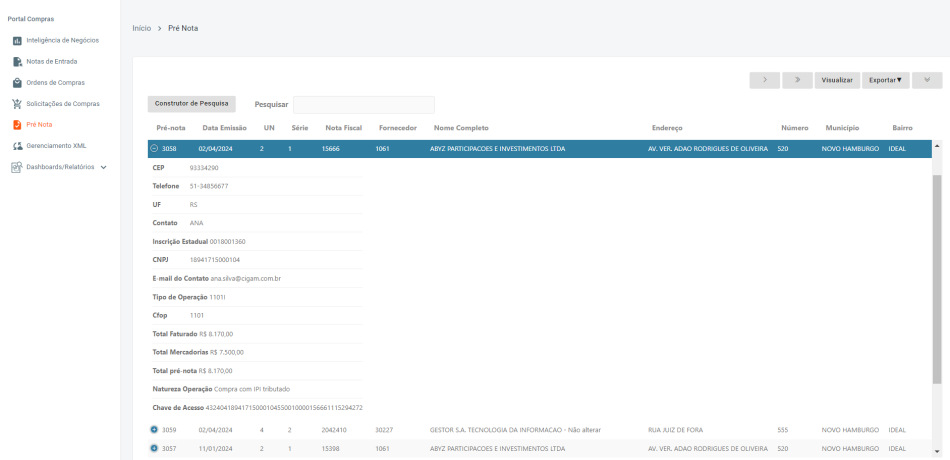Click the Visualizar button

[837, 81]
